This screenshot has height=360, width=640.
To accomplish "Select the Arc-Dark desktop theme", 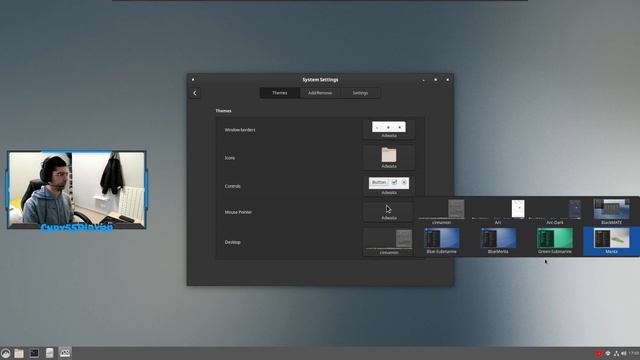I will [555, 212].
